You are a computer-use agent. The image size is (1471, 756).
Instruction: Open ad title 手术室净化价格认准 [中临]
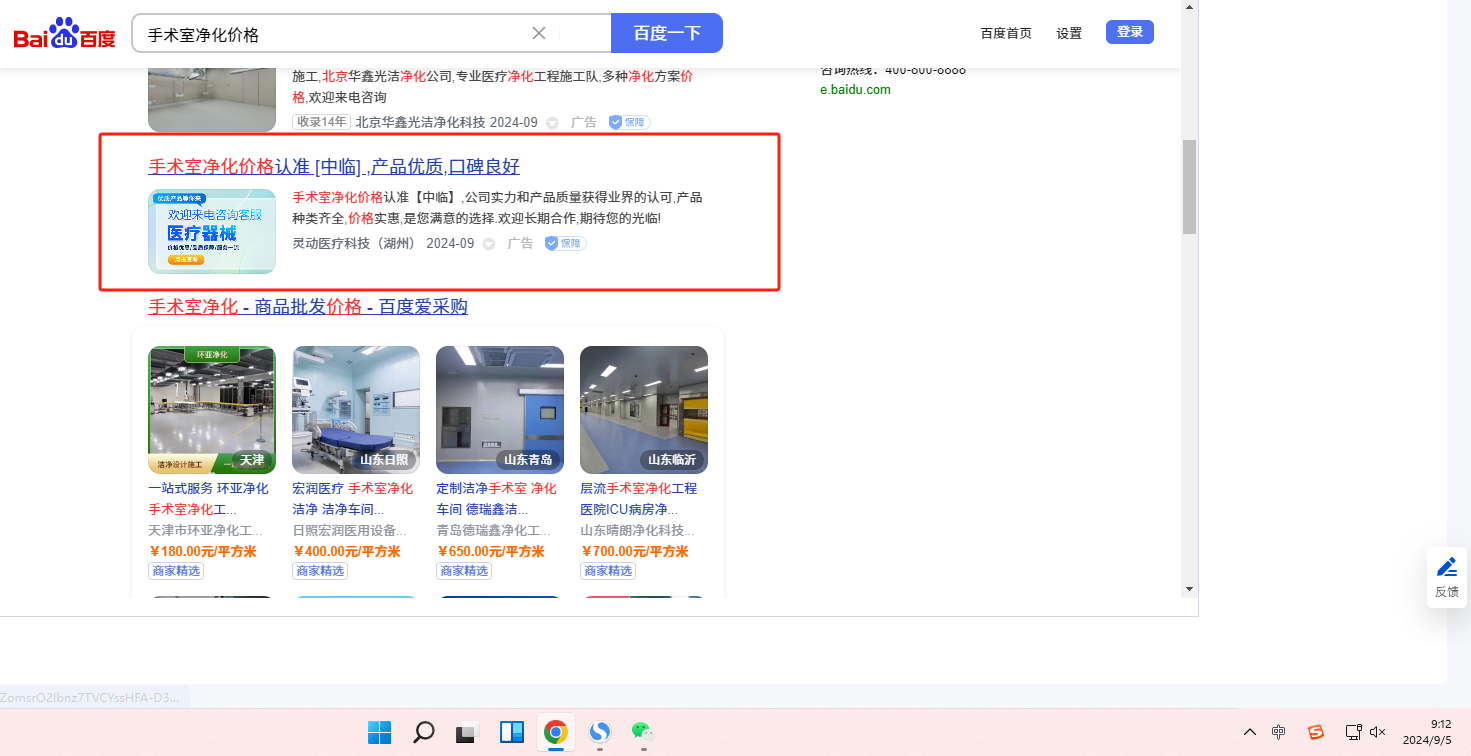click(x=334, y=166)
